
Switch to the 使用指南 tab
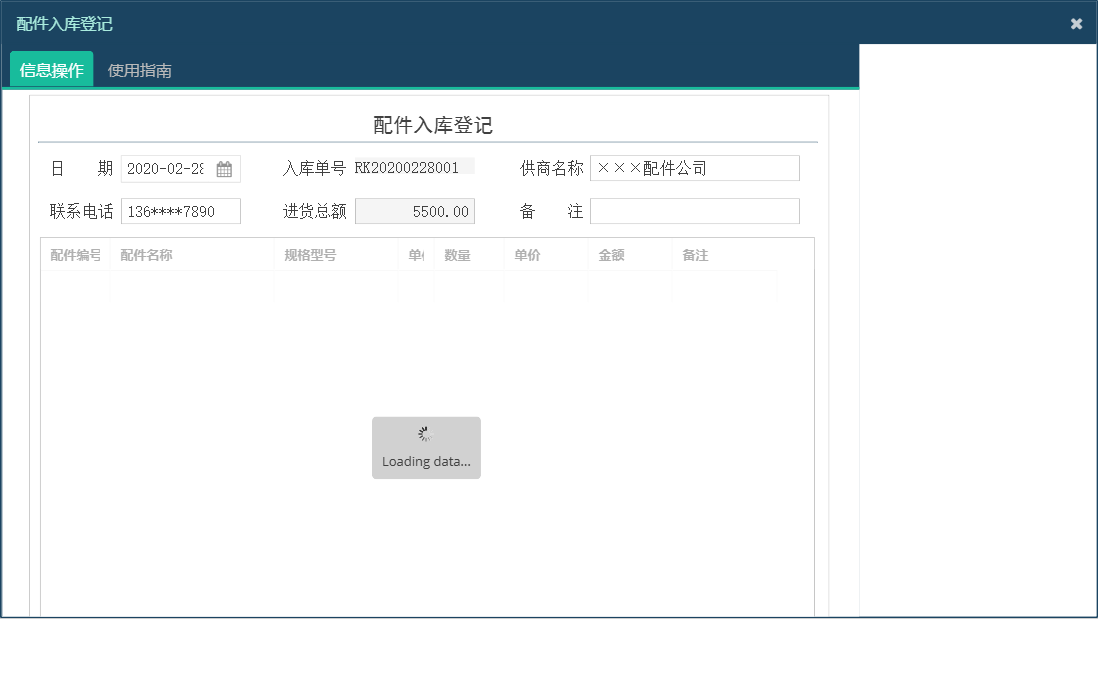pyautogui.click(x=139, y=70)
